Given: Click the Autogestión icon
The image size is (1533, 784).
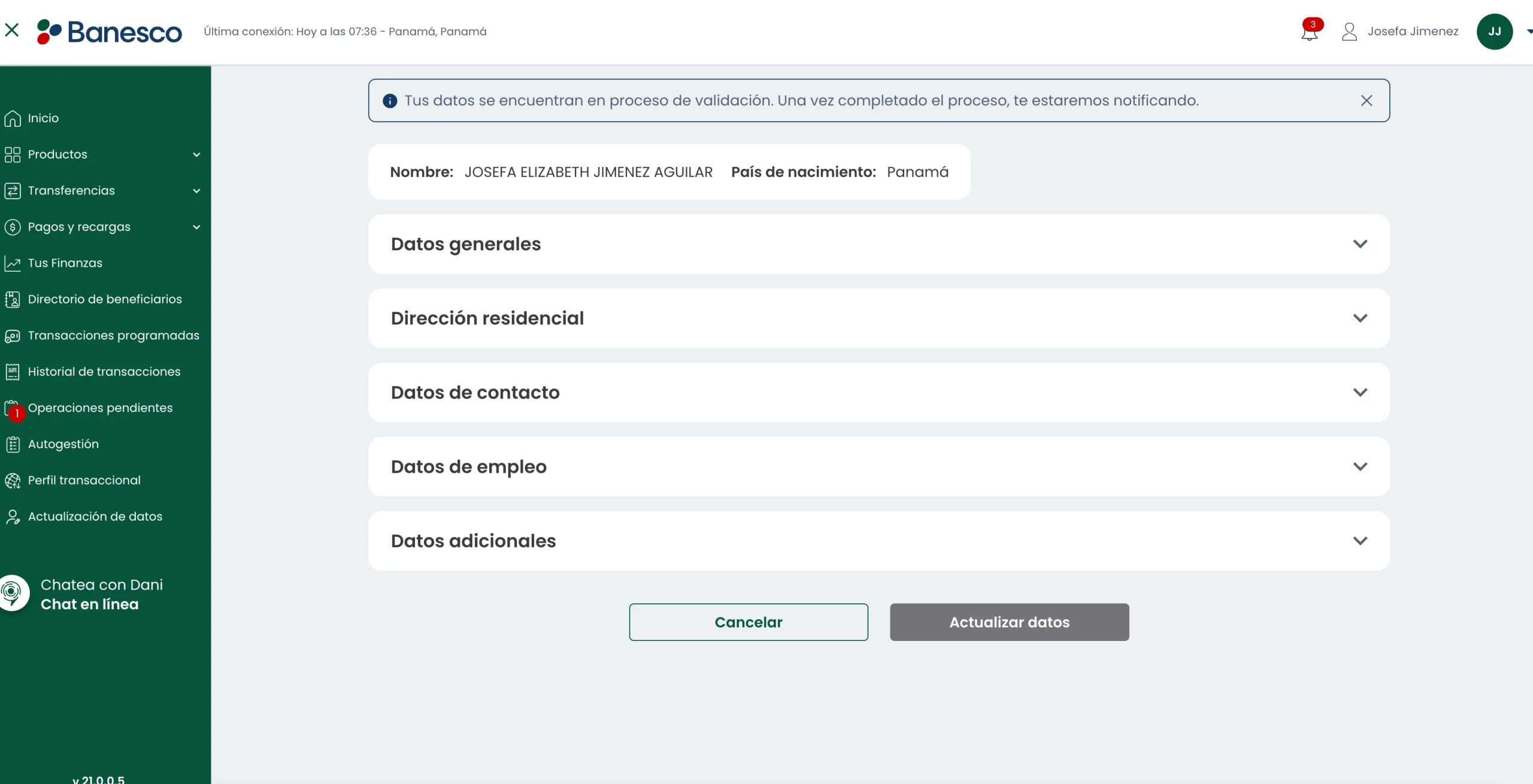Looking at the screenshot, I should (13, 444).
